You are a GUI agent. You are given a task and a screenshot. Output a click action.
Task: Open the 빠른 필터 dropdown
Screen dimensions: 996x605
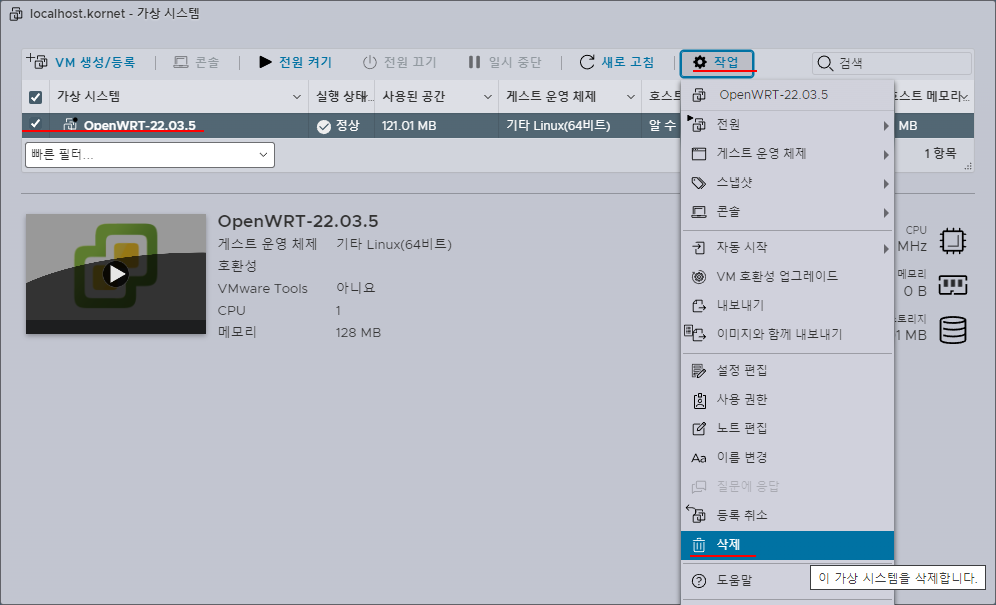(150, 154)
